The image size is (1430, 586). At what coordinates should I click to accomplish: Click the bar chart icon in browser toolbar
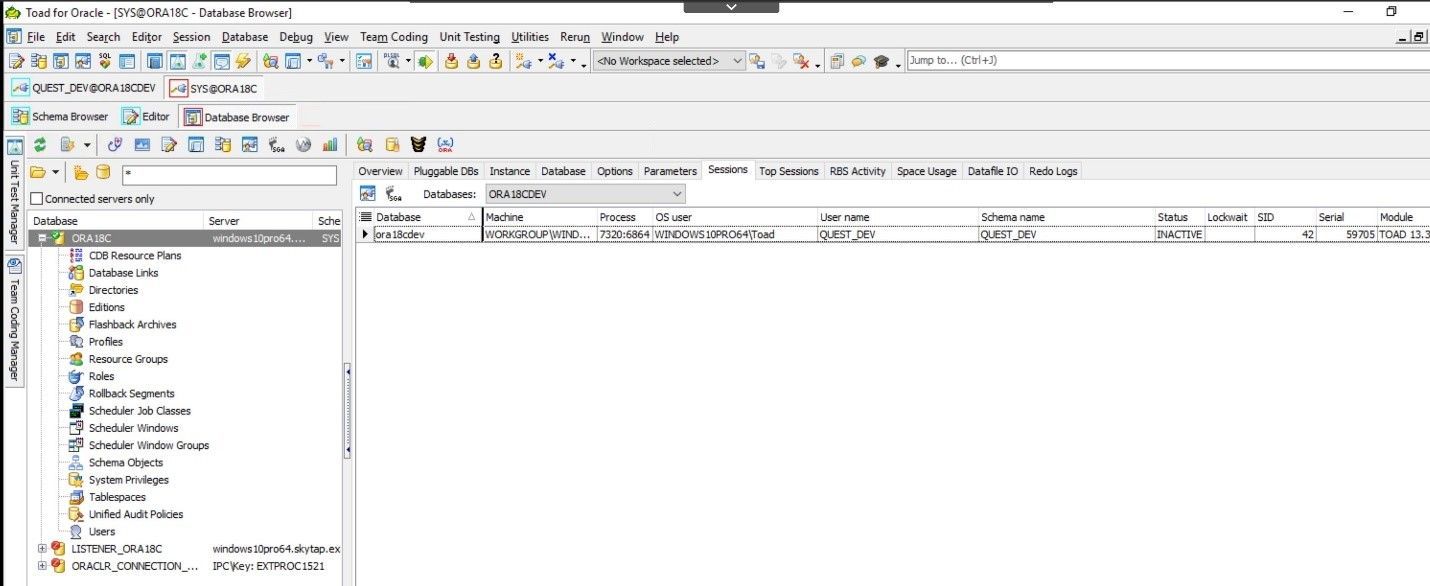pos(329,144)
